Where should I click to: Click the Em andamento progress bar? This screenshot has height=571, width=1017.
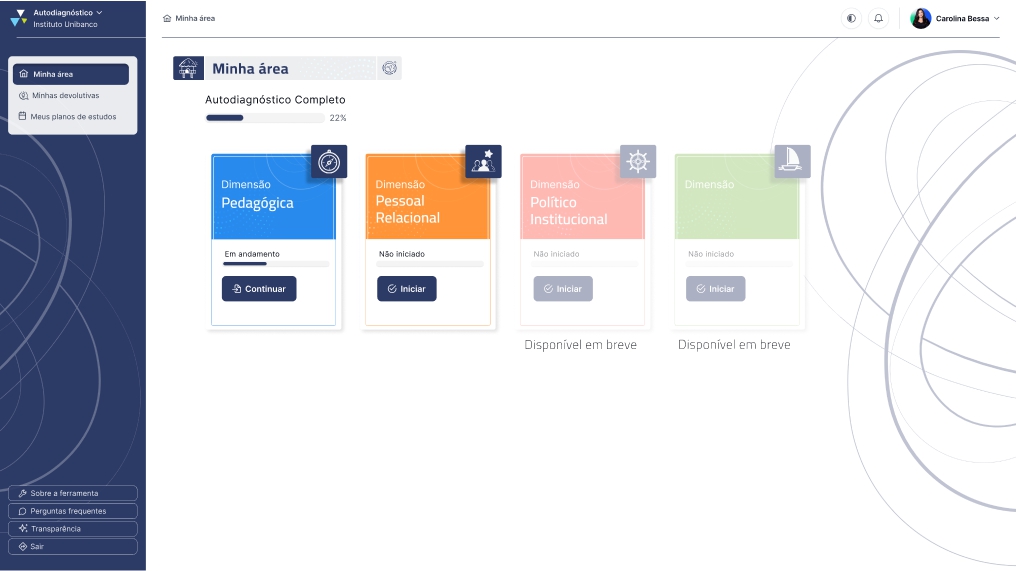(276, 264)
